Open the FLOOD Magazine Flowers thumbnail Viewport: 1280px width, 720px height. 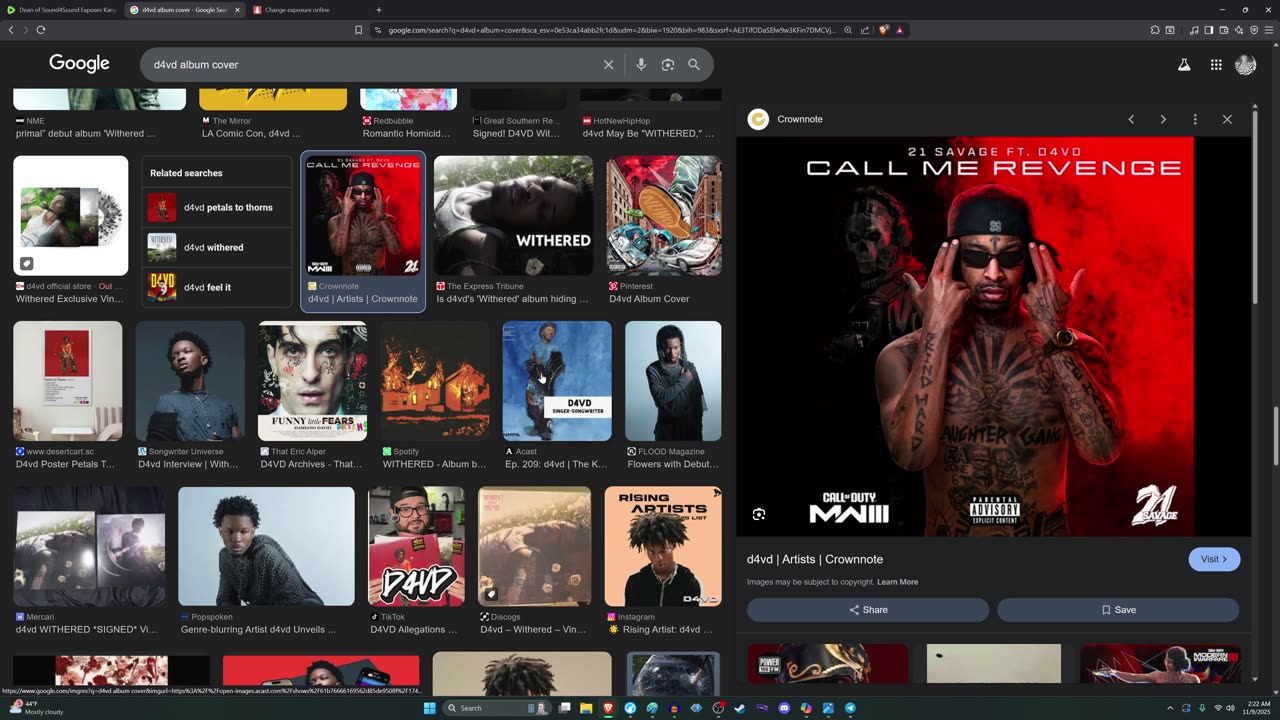[x=673, y=381]
